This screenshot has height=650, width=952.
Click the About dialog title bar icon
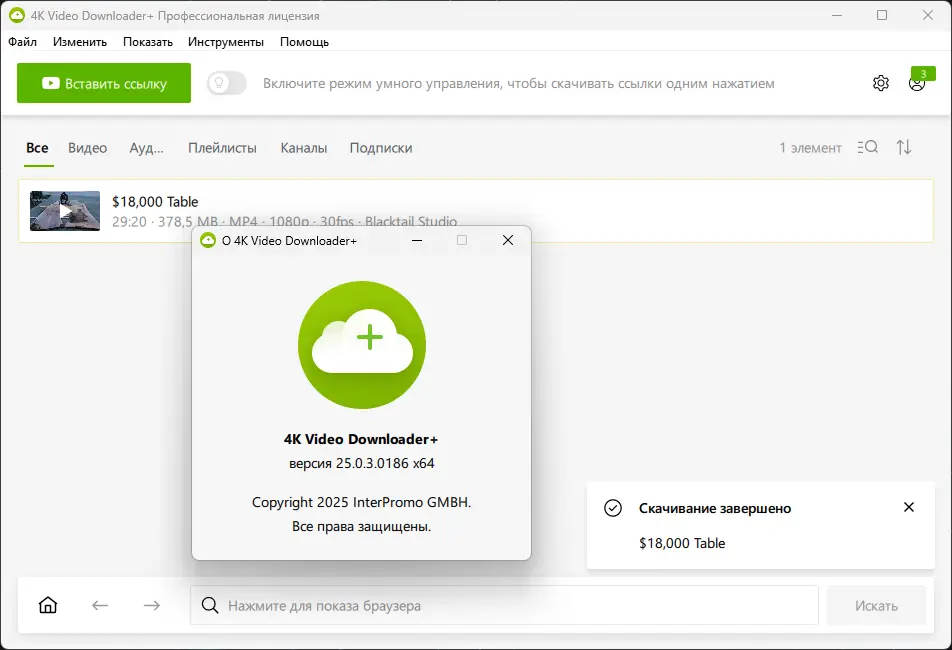[208, 240]
